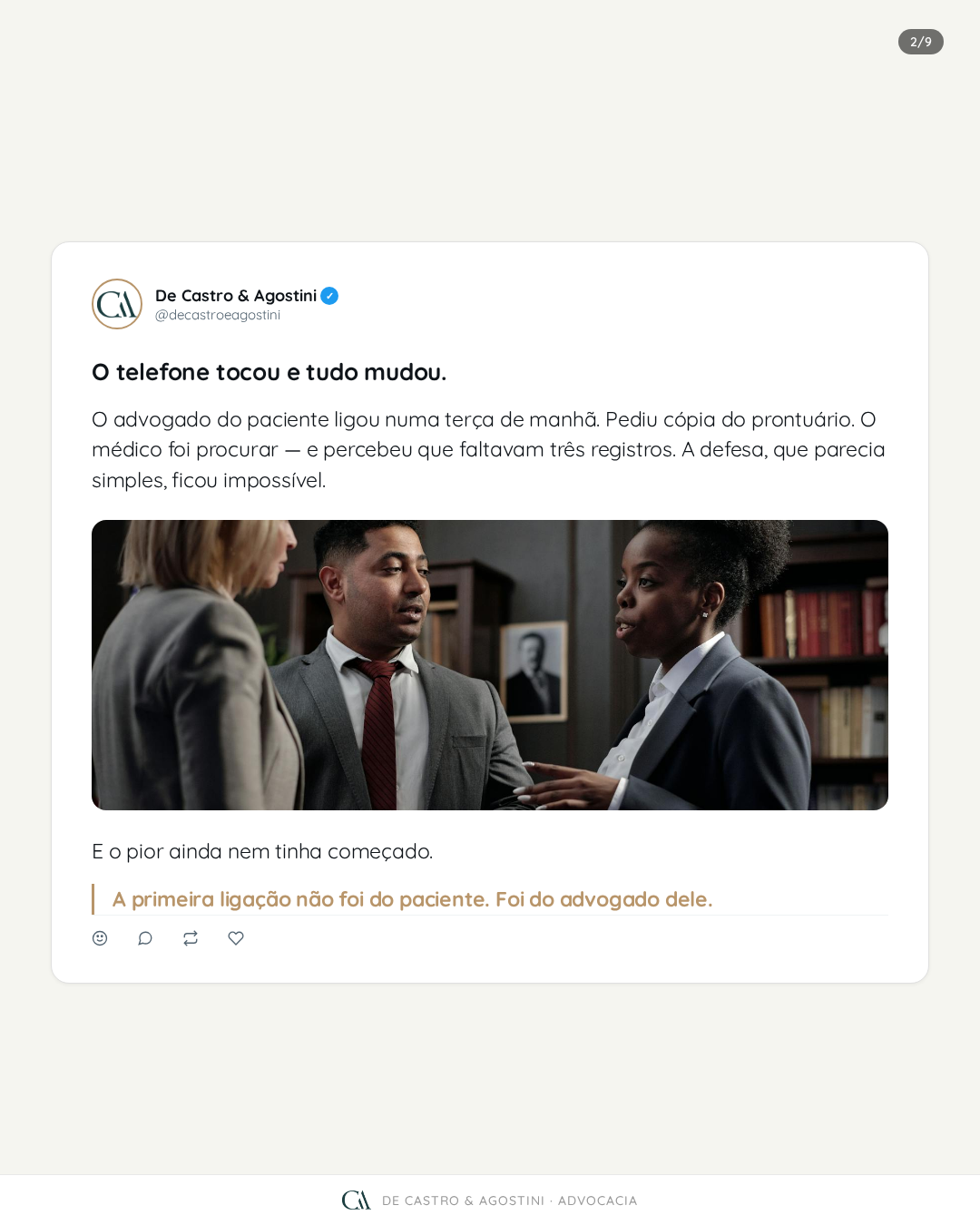
Task: Open the photo of three people talking
Action: (490, 665)
